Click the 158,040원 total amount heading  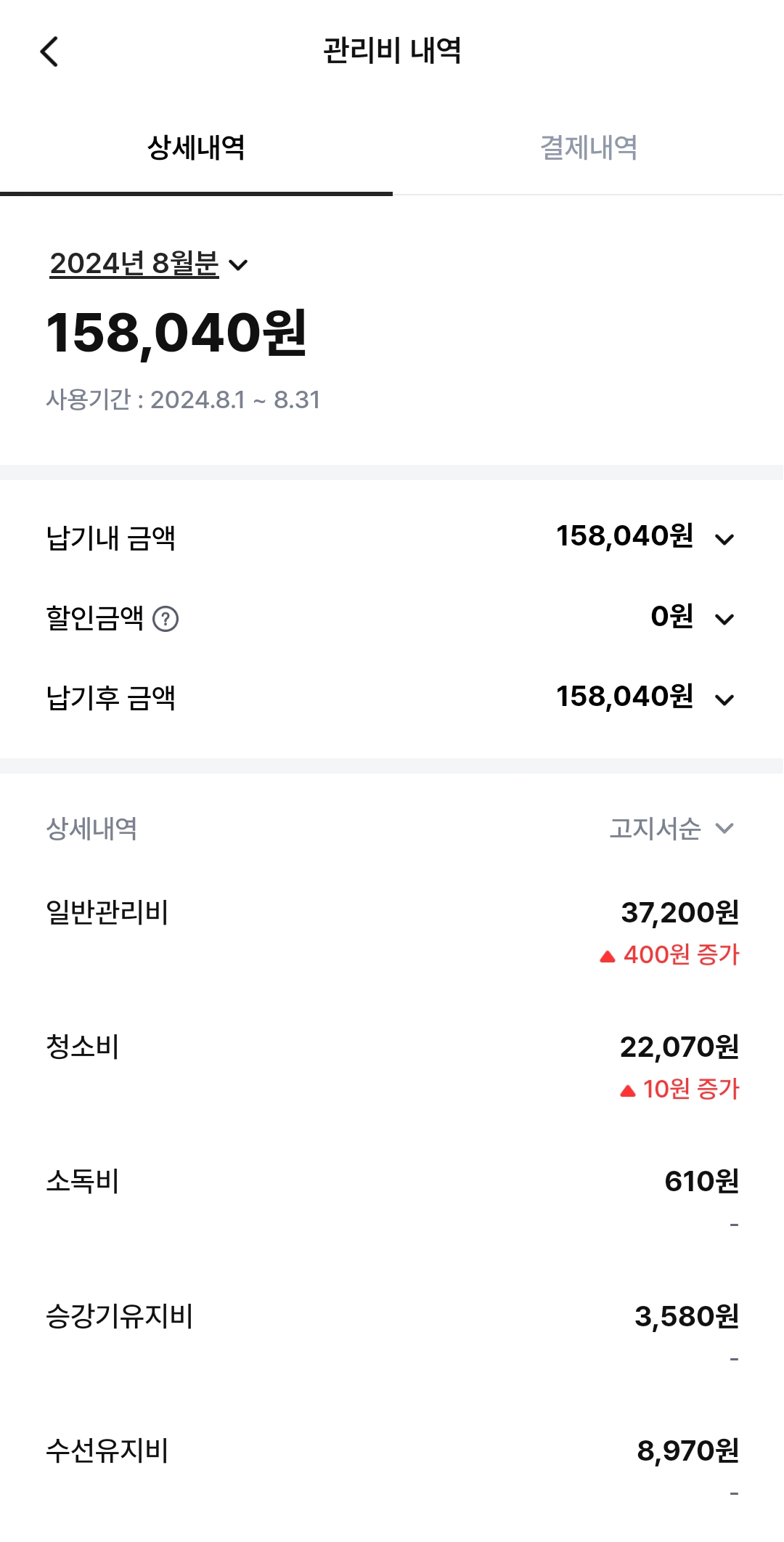click(176, 333)
